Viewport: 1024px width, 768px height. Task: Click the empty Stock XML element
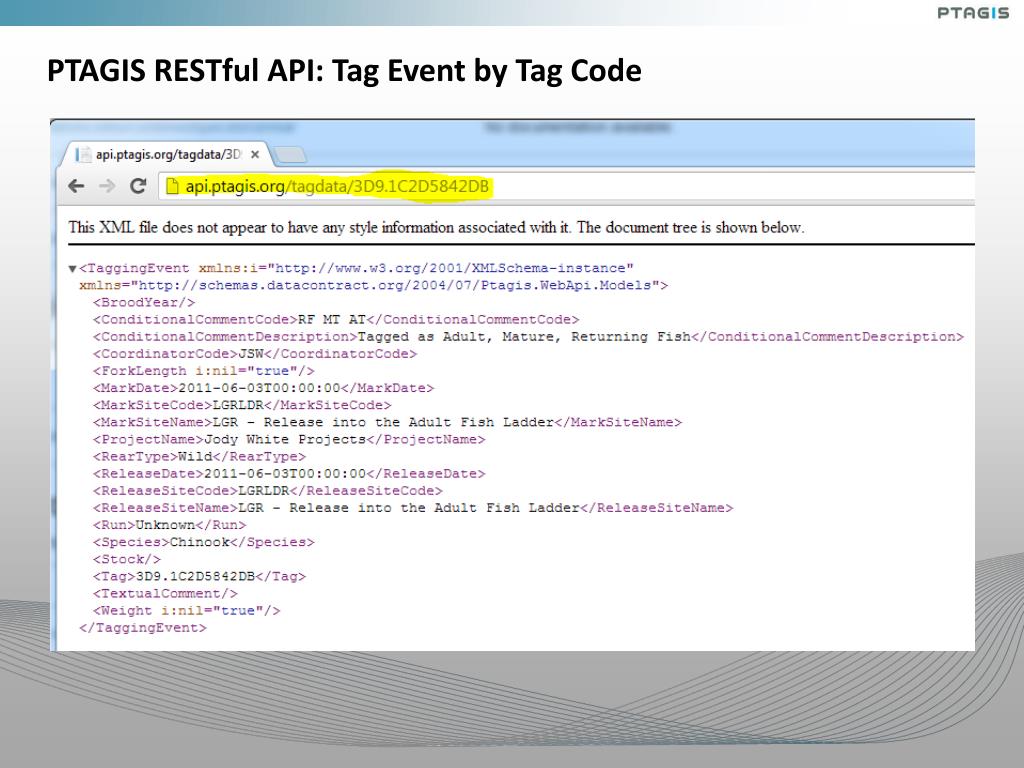coord(127,559)
